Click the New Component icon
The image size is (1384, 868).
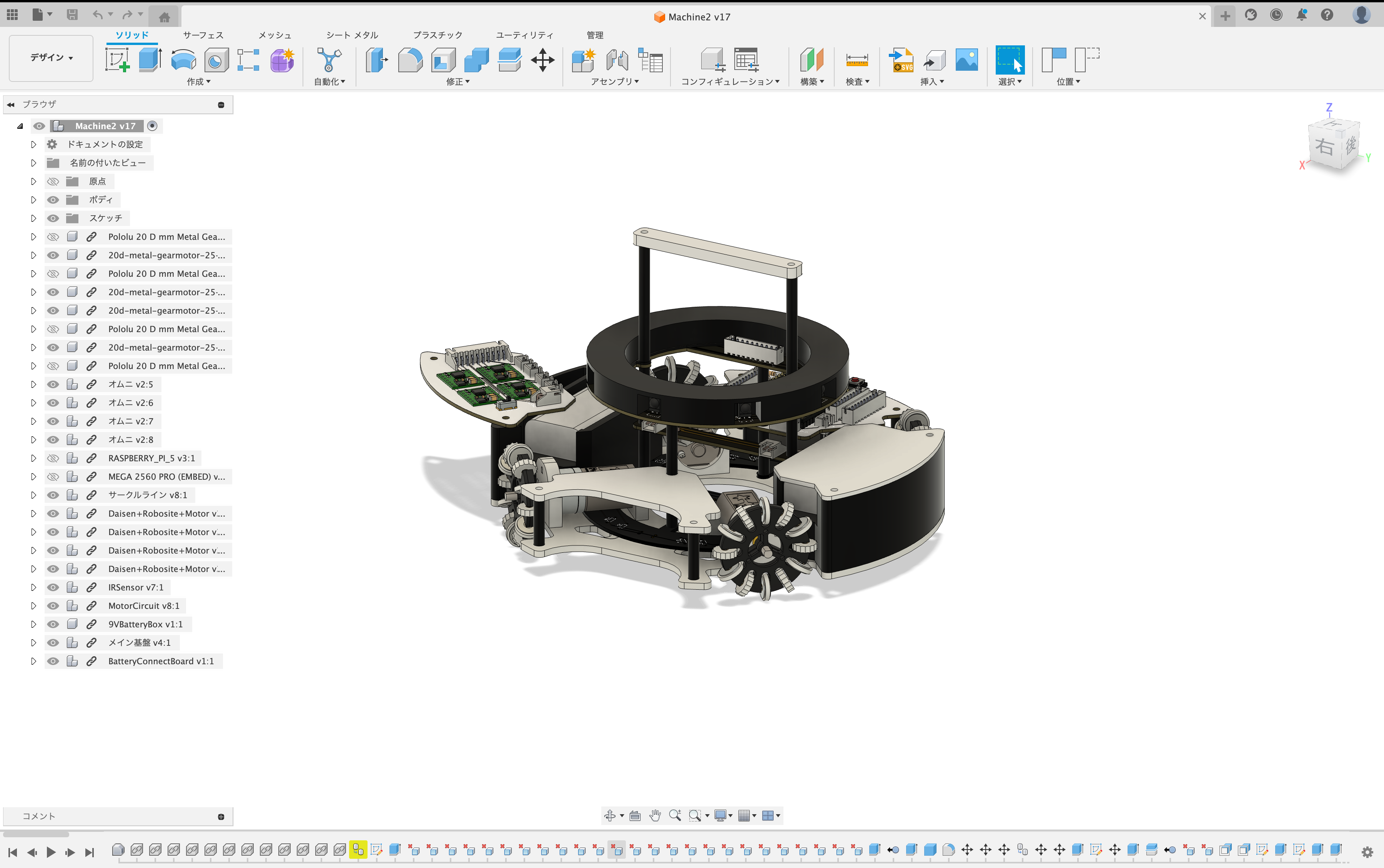tap(584, 60)
